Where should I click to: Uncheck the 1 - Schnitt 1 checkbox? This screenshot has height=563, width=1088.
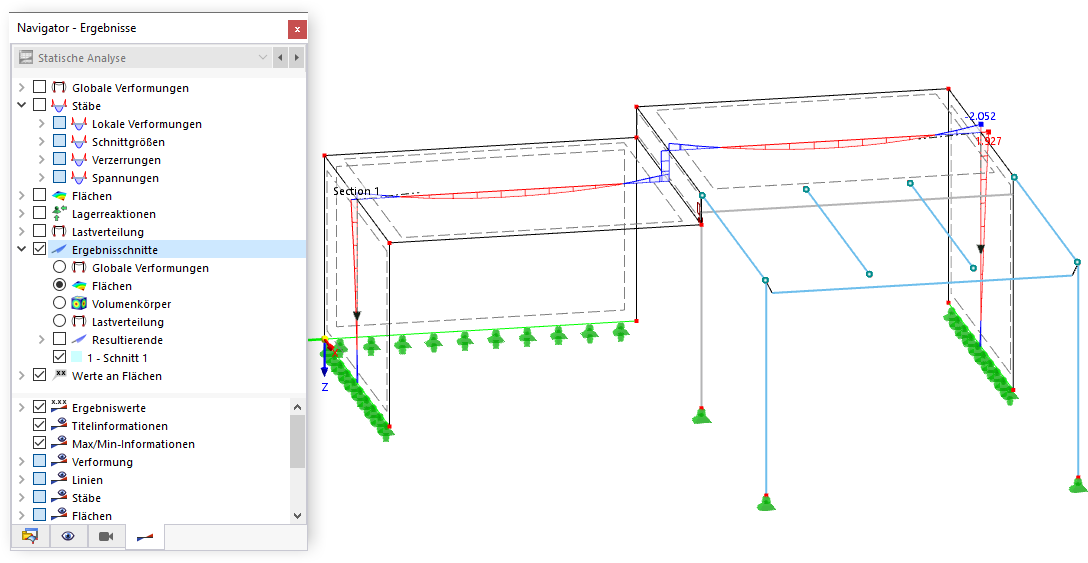pyautogui.click(x=60, y=358)
